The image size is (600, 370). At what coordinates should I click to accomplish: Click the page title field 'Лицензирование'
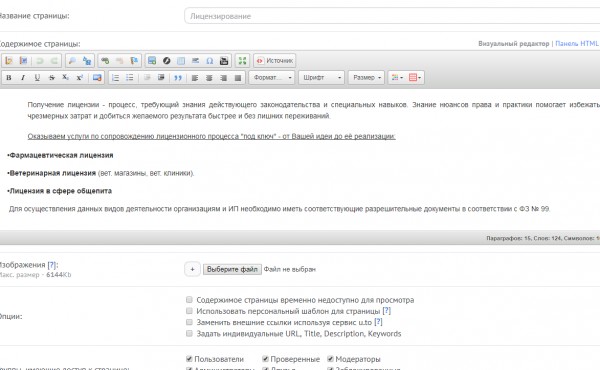pyautogui.click(x=392, y=16)
